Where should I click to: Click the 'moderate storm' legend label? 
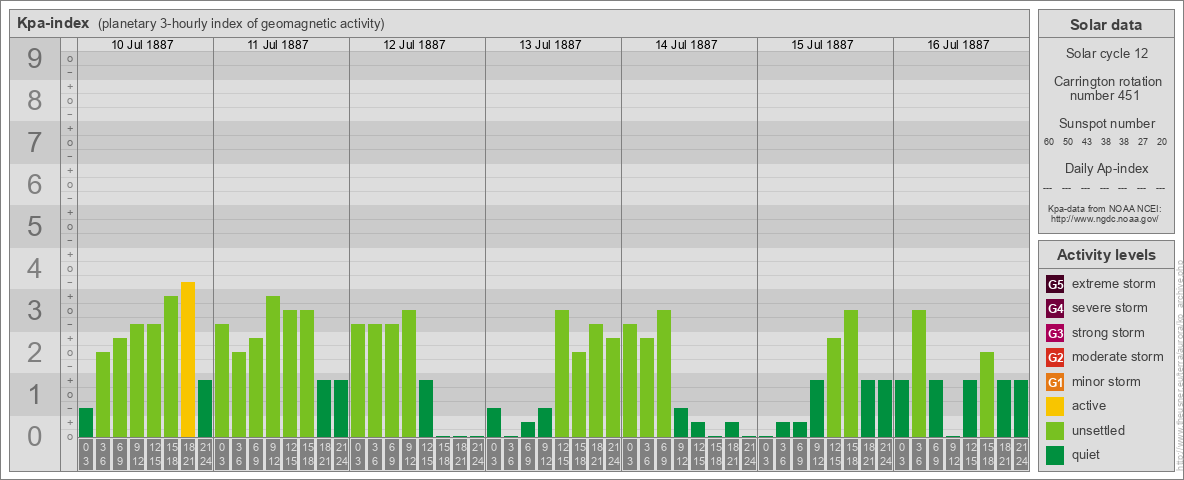pyautogui.click(x=1118, y=357)
